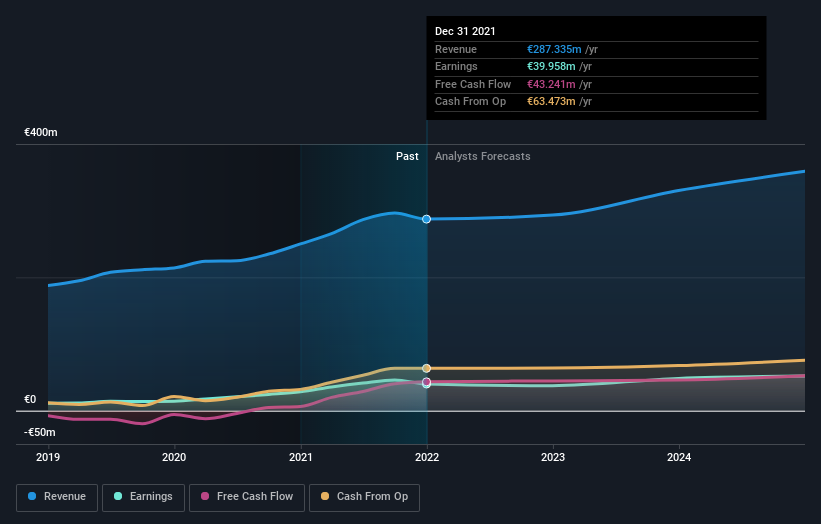The width and height of the screenshot is (821, 524).
Task: Click the 2021 x-axis label
Action: (301, 458)
